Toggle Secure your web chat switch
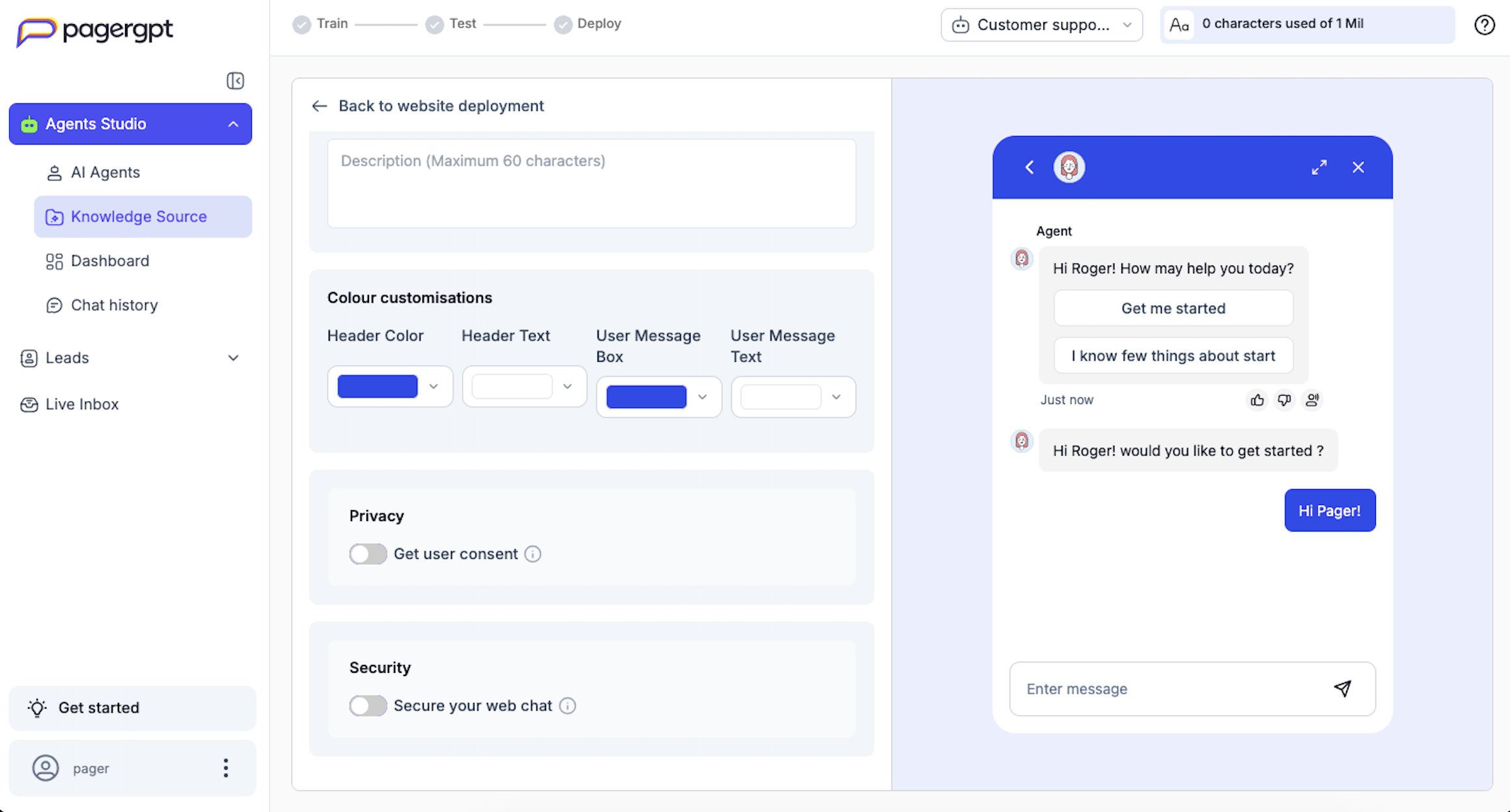The height and width of the screenshot is (812, 1510). click(x=368, y=706)
